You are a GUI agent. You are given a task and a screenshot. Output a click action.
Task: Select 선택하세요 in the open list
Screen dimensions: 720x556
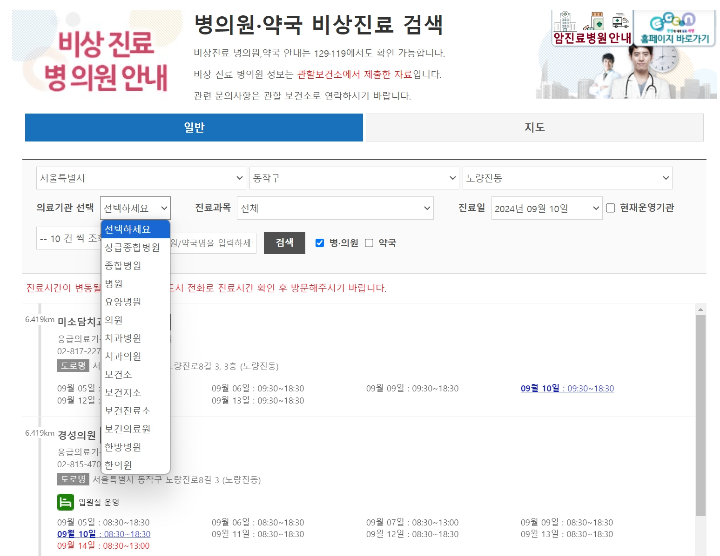135,229
